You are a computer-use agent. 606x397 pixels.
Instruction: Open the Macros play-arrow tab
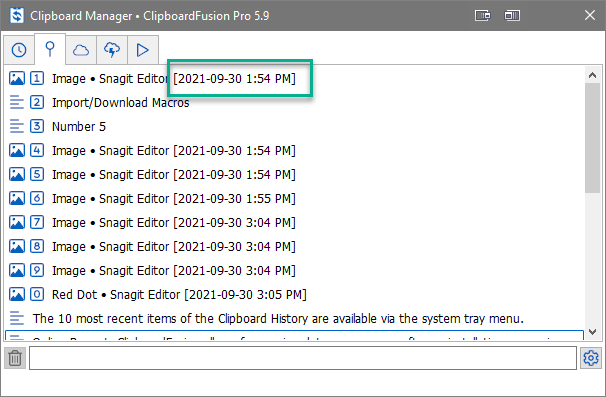click(x=143, y=50)
